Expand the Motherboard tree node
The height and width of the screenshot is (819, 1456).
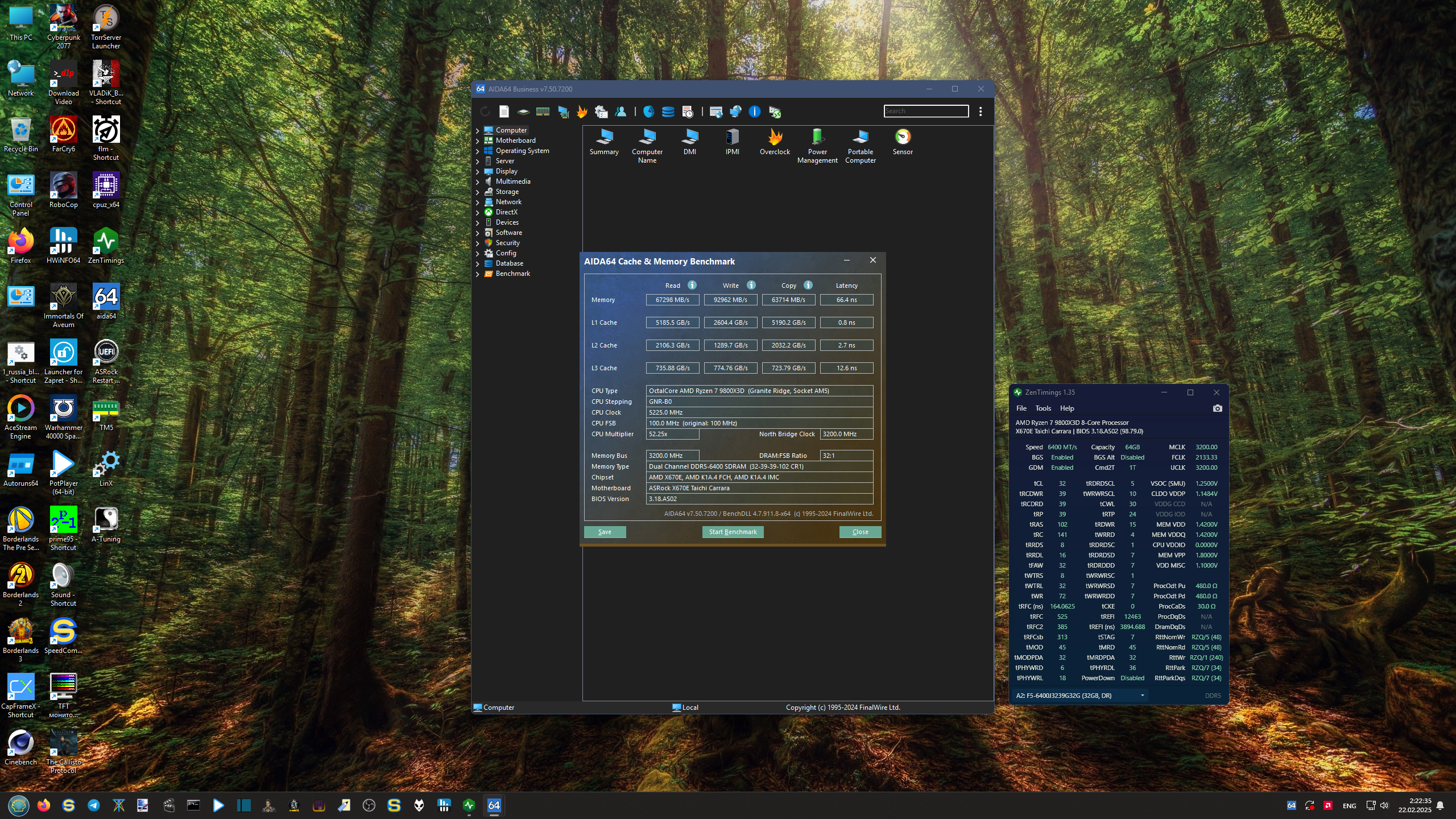478,140
